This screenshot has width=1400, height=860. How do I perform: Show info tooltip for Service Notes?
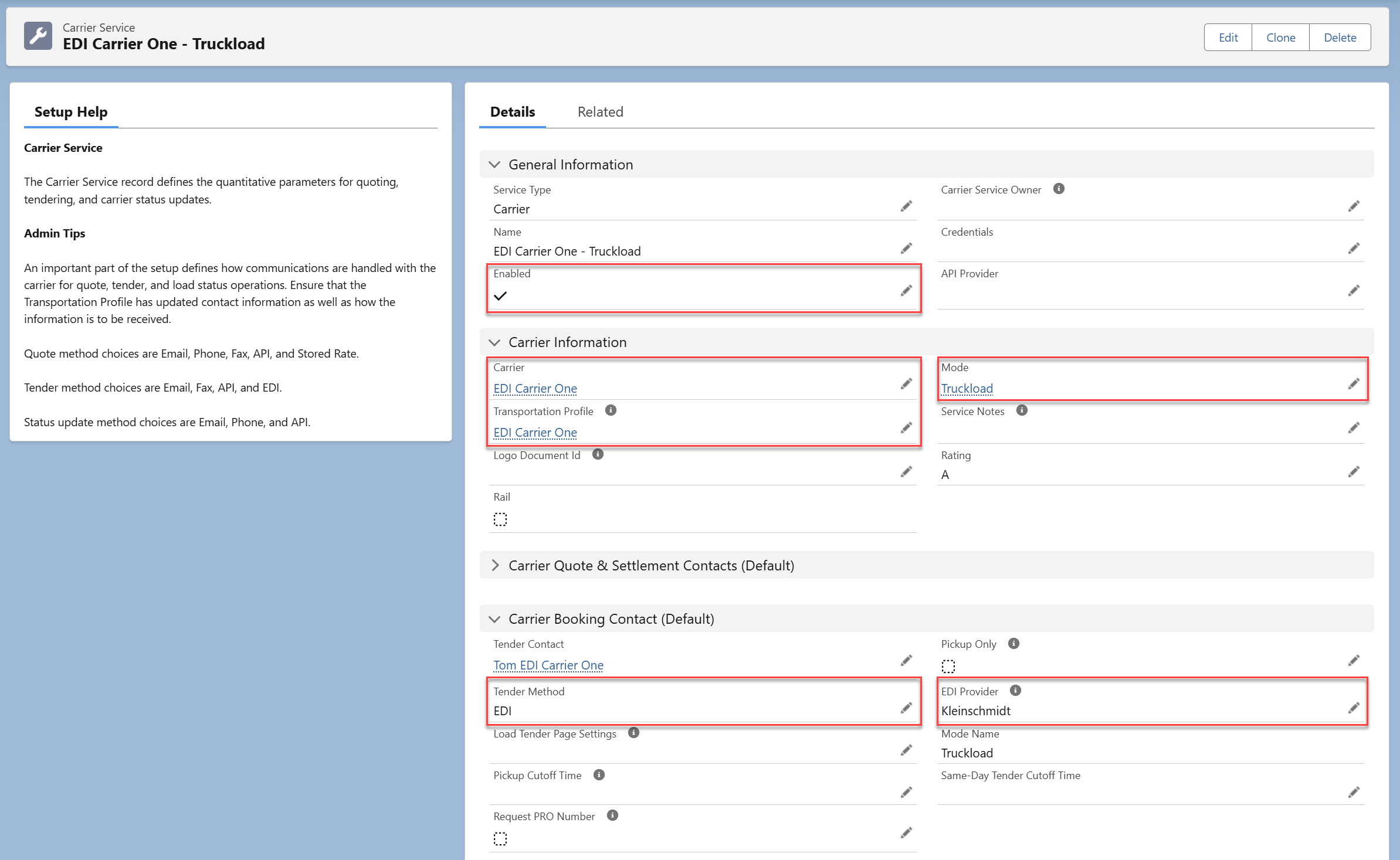coord(1022,410)
